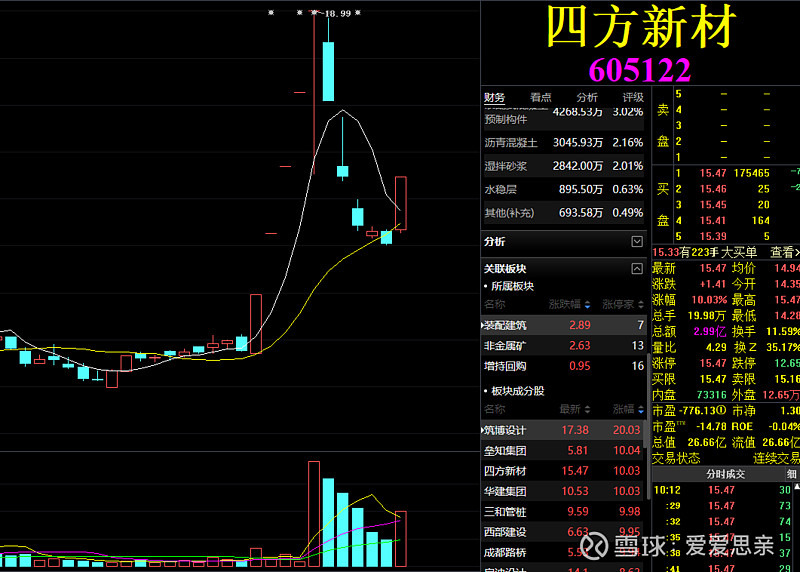The height and width of the screenshot is (572, 800).
Task: Open 垒知集团 stock row
Action: click(x=563, y=451)
